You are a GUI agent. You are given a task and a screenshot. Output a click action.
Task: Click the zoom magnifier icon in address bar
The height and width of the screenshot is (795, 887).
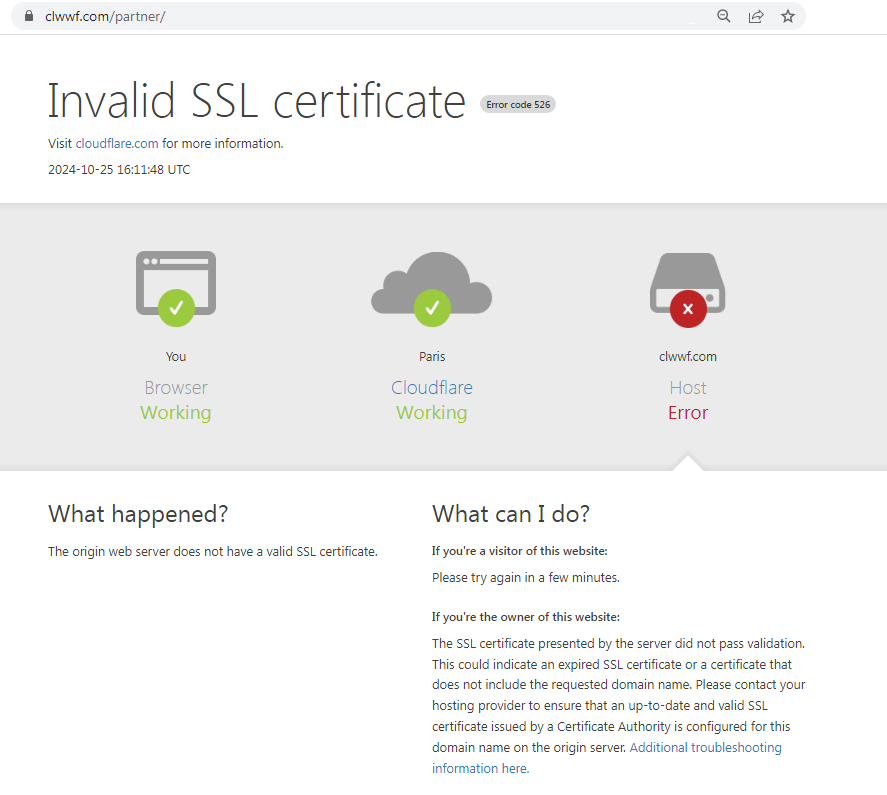tap(724, 16)
